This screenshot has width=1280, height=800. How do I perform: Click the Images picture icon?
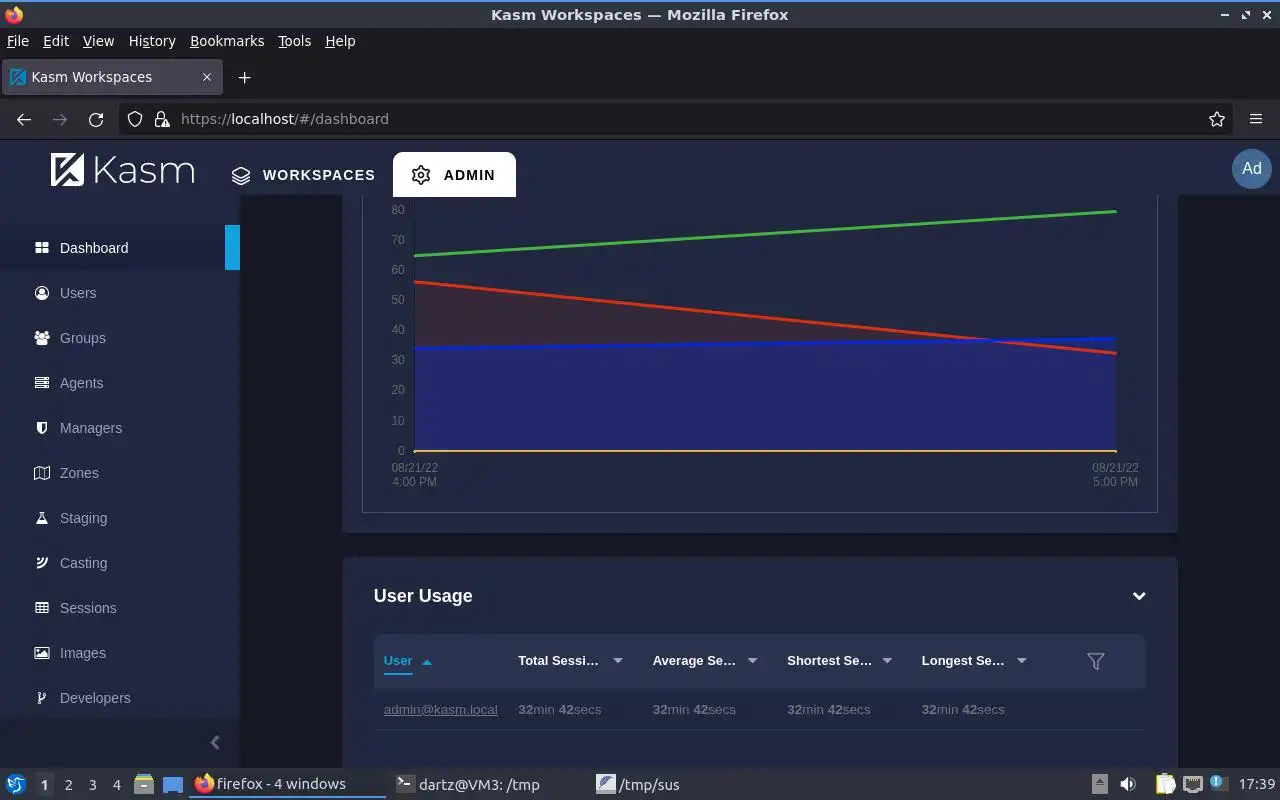coord(42,653)
